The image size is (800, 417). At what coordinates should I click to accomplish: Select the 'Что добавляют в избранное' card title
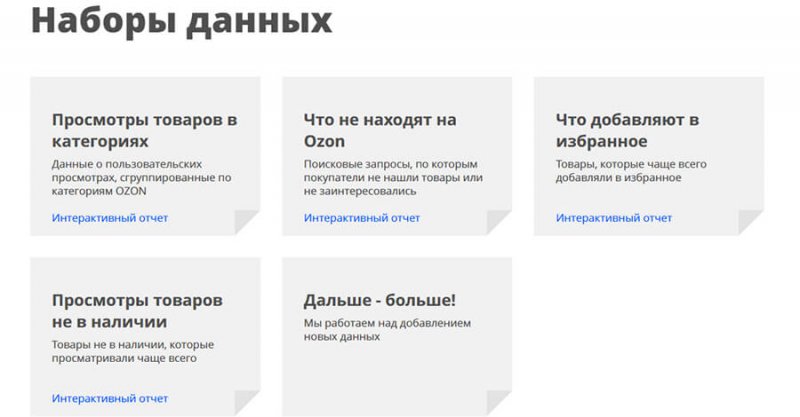(x=627, y=130)
